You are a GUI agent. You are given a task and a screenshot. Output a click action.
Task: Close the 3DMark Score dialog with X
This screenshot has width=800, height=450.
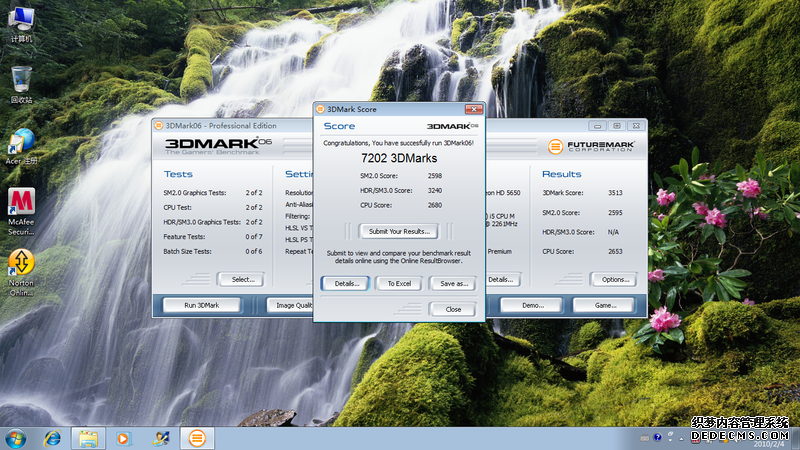[474, 109]
